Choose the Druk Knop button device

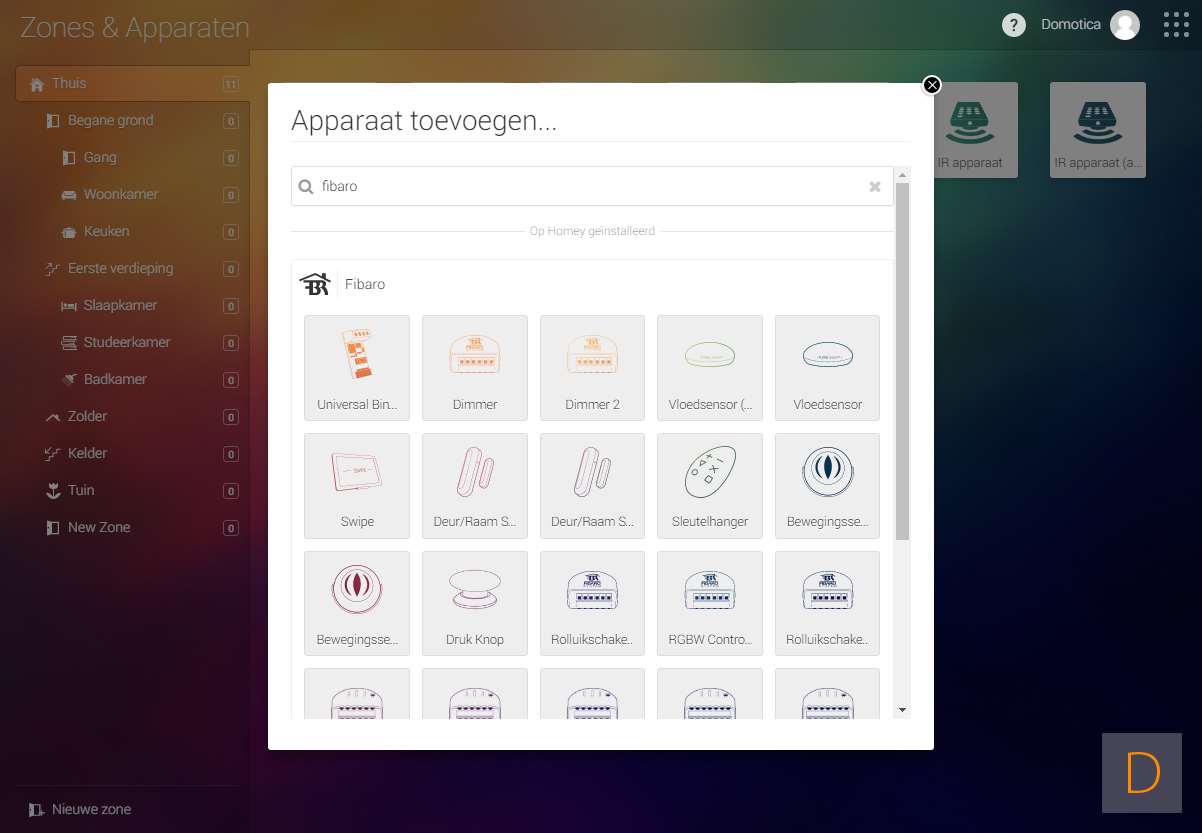[475, 603]
